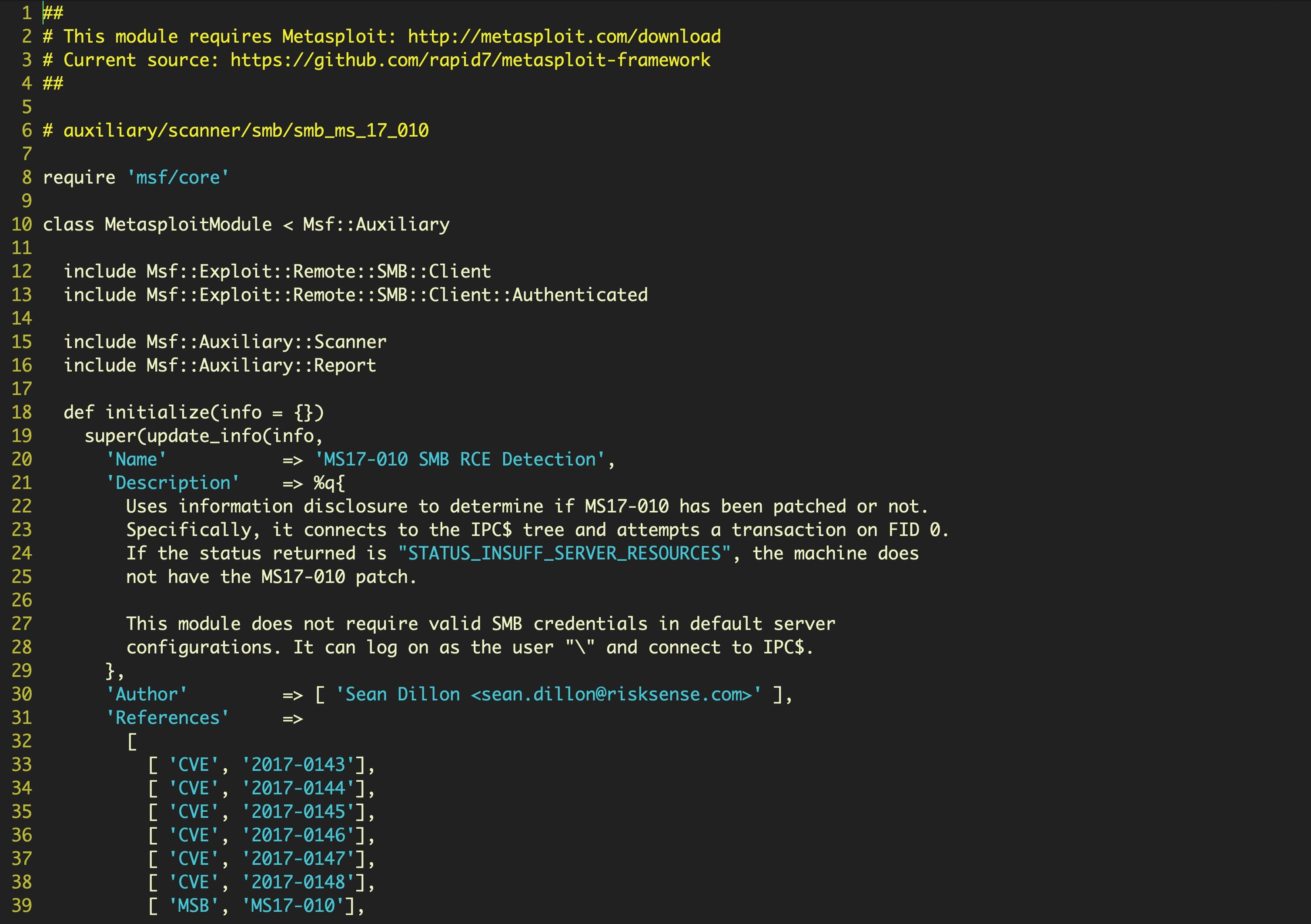Click the author email sean.dillon@risksense.com
1311x924 pixels.
[611, 694]
